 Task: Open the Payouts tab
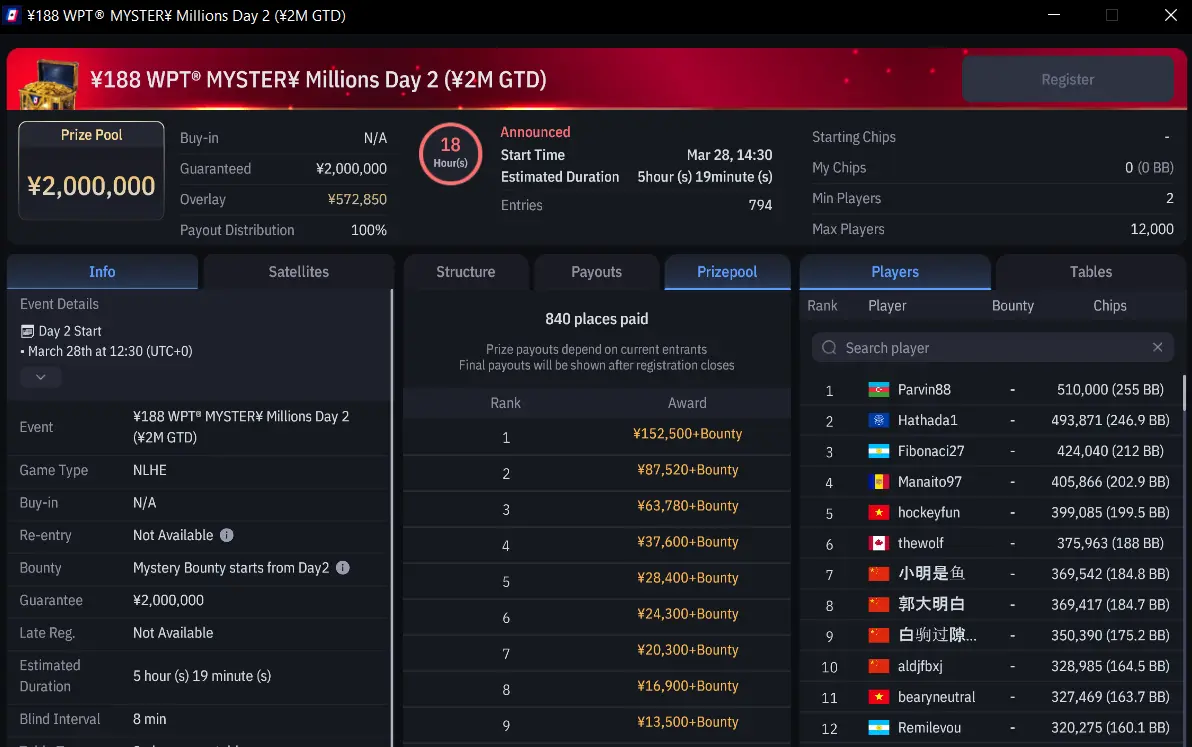click(x=596, y=272)
